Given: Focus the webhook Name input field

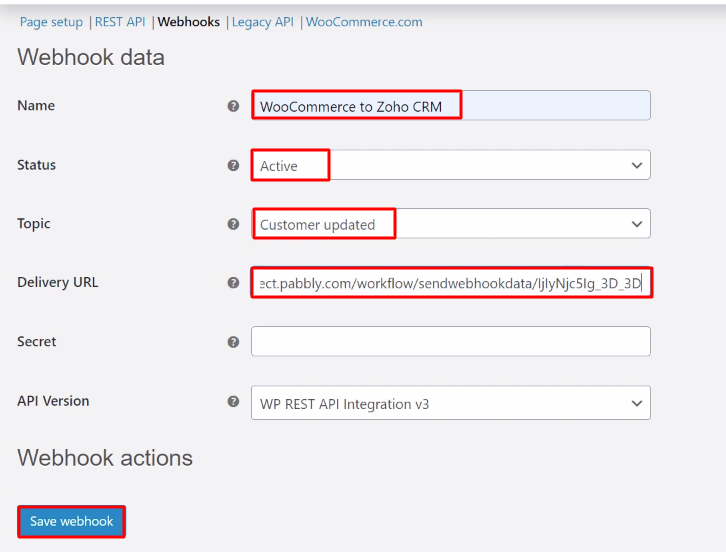Looking at the screenshot, I should (x=451, y=106).
